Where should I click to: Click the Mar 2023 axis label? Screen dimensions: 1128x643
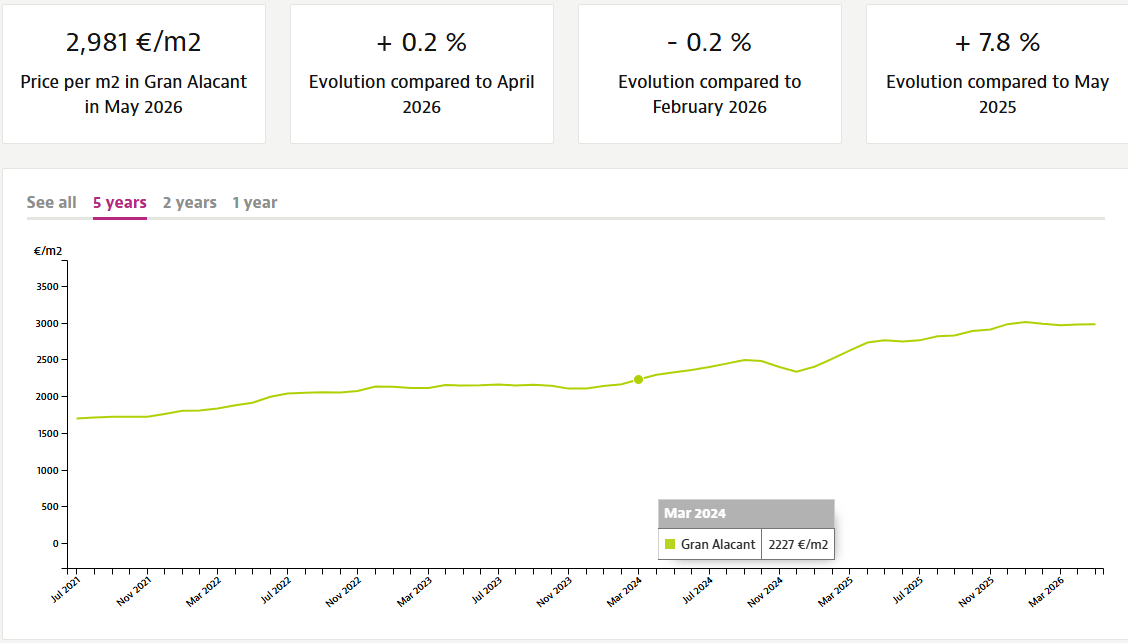(414, 591)
